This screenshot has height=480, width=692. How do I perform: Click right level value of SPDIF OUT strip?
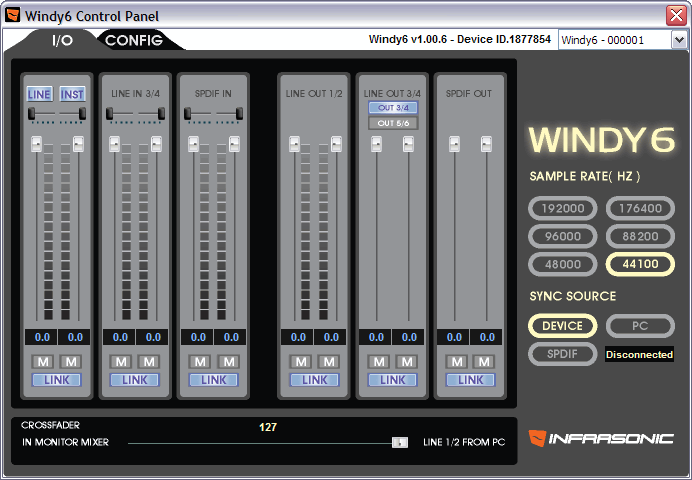486,337
